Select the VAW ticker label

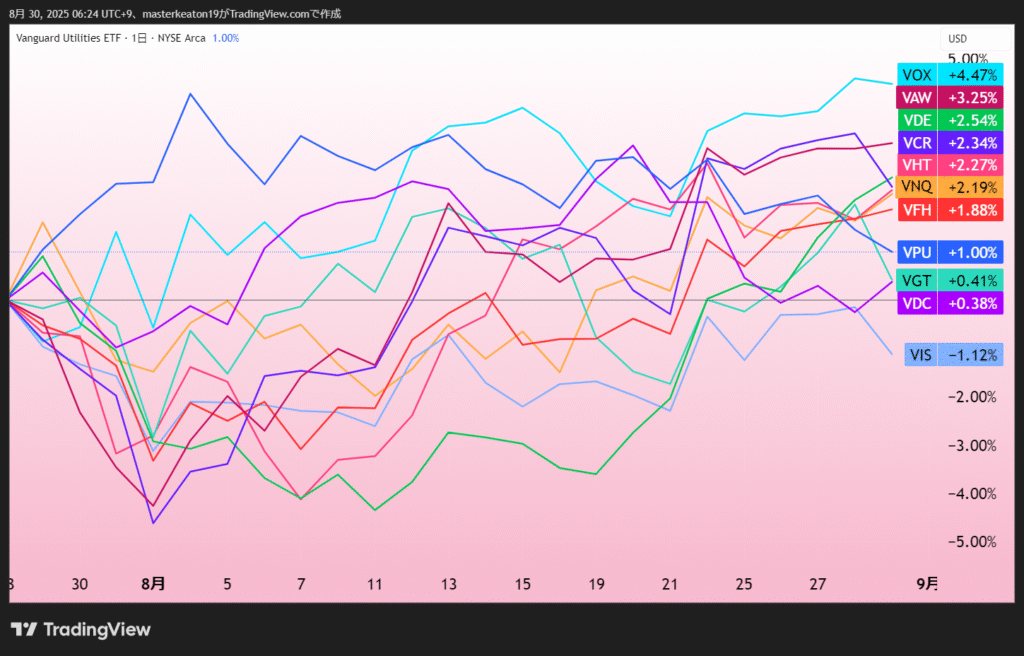click(x=917, y=98)
